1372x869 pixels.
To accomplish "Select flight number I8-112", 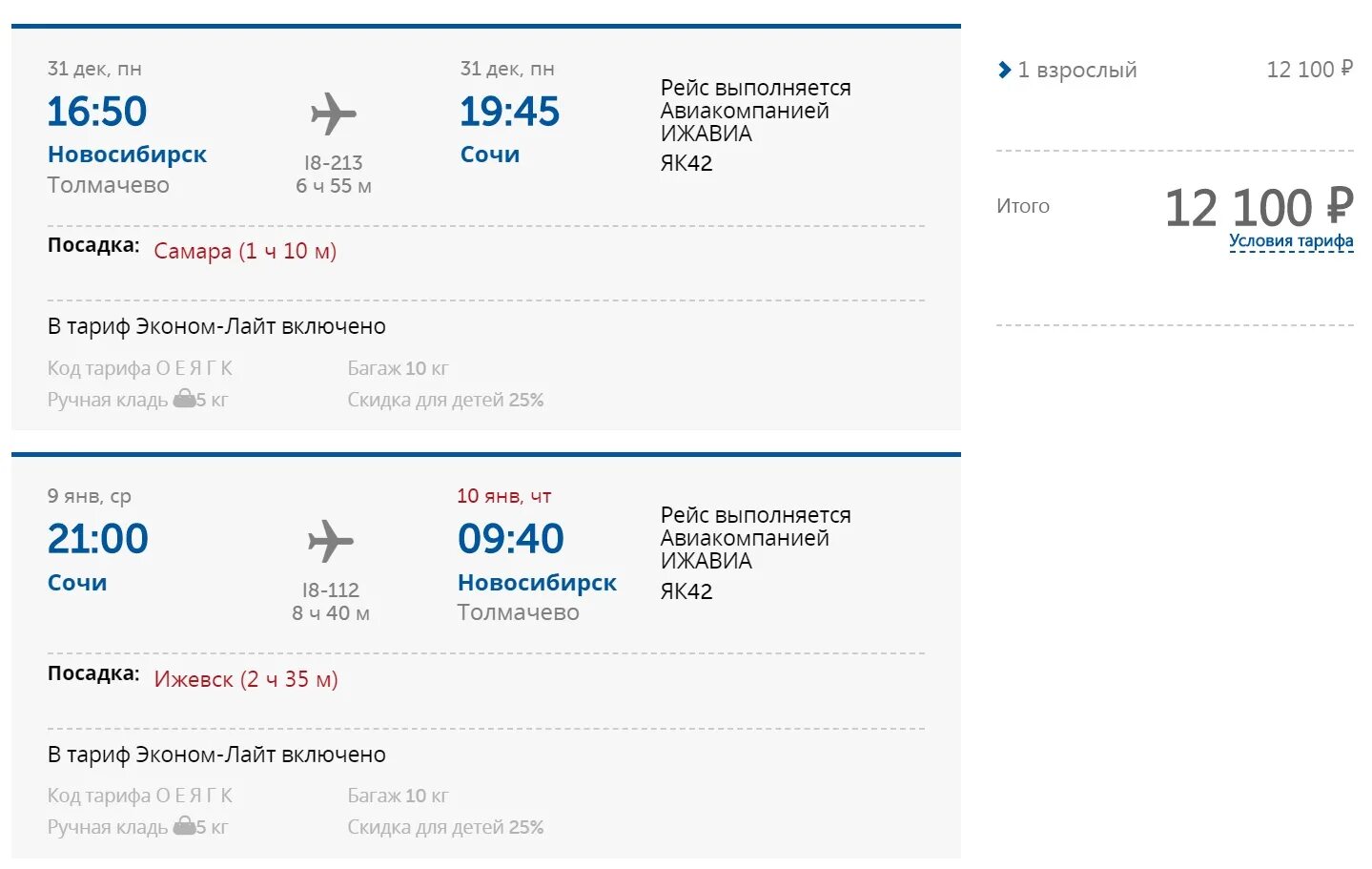I will coord(331,590).
